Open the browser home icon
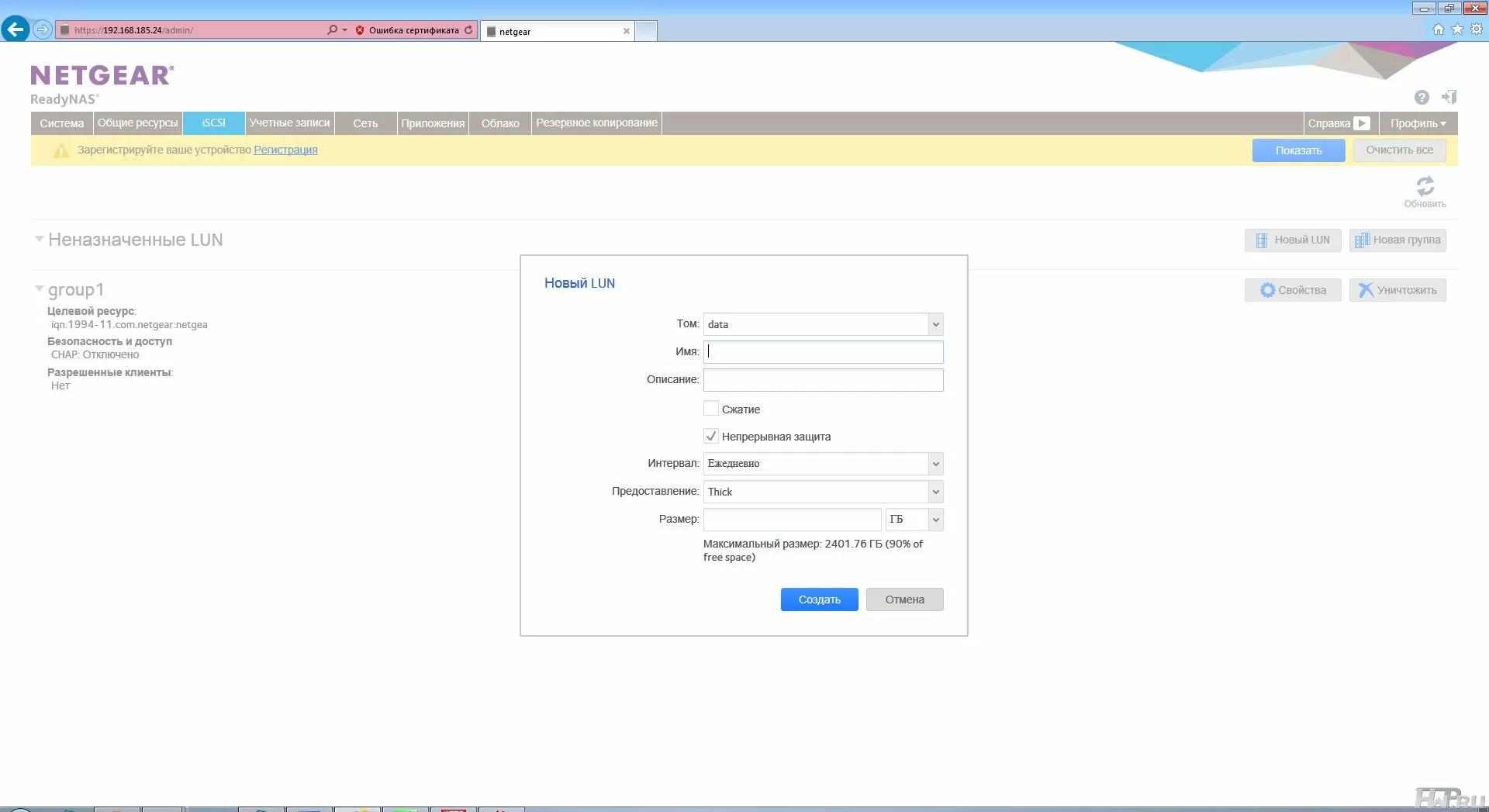 click(x=1438, y=29)
